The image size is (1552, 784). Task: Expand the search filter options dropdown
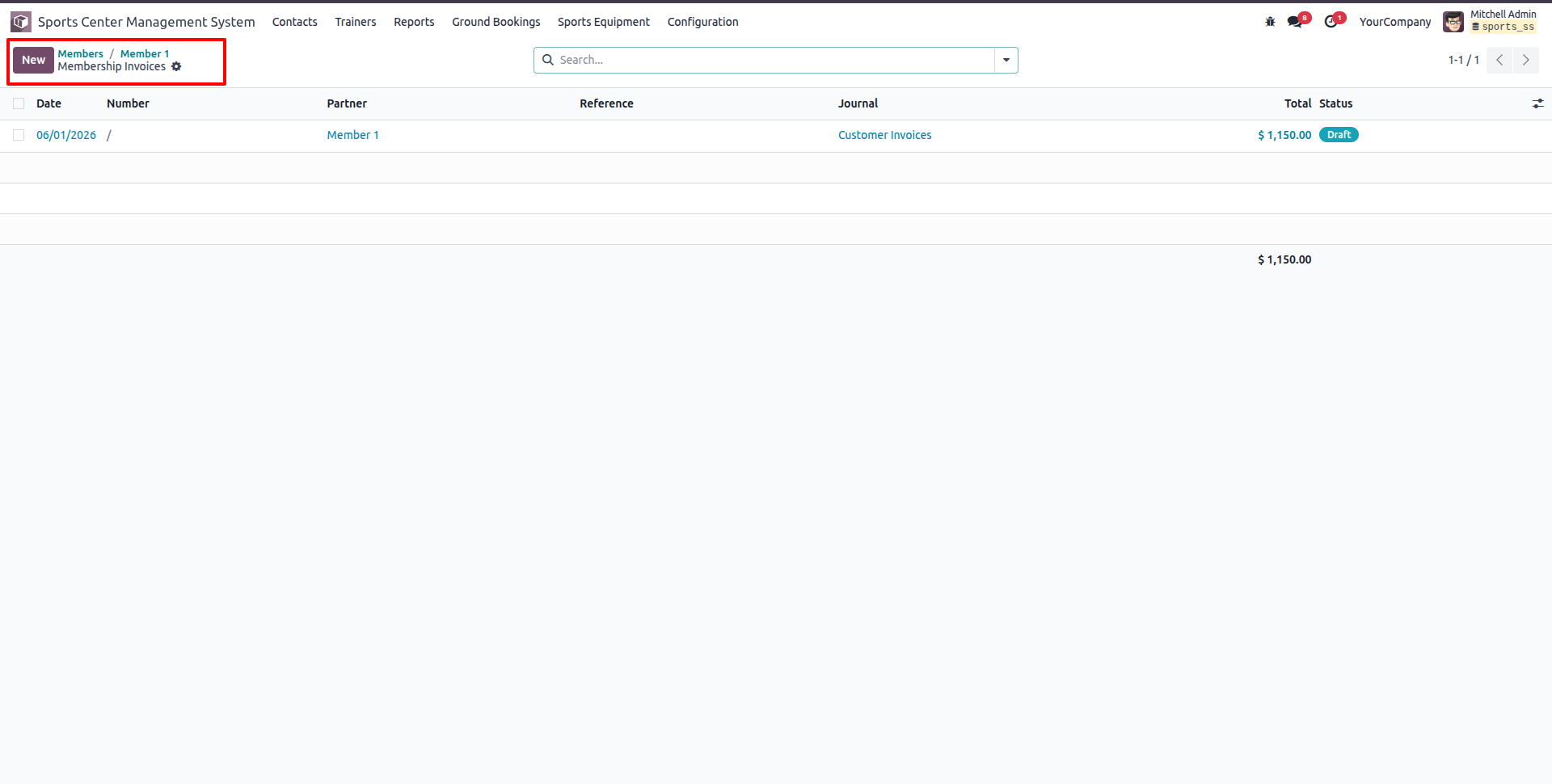[x=1006, y=60]
